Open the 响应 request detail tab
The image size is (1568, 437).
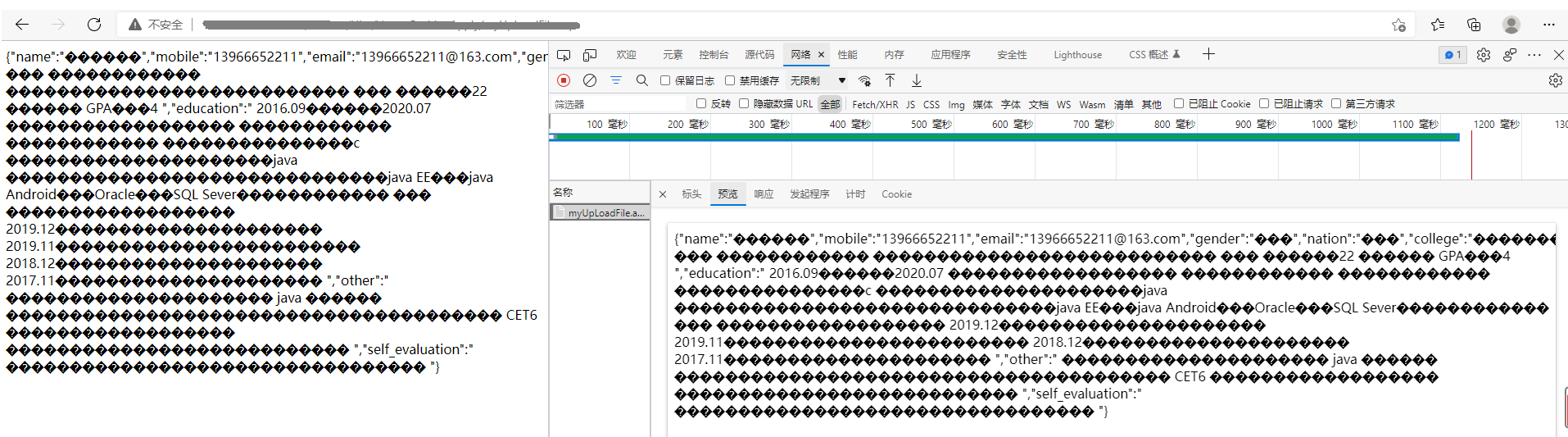tap(764, 194)
